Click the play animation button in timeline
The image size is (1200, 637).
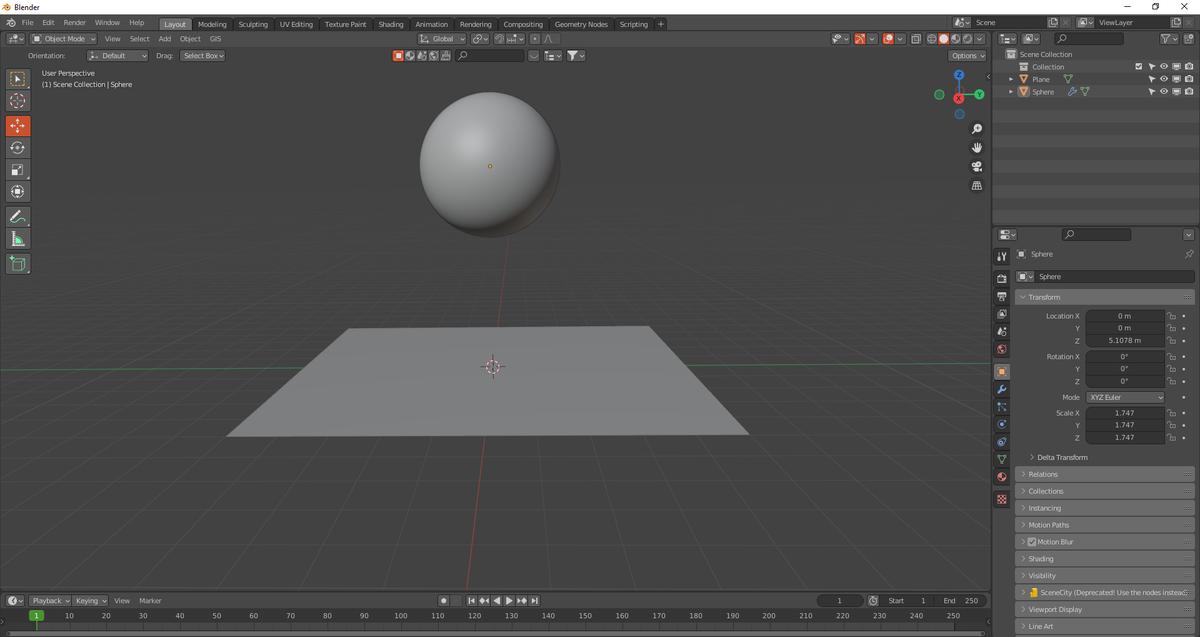point(509,600)
